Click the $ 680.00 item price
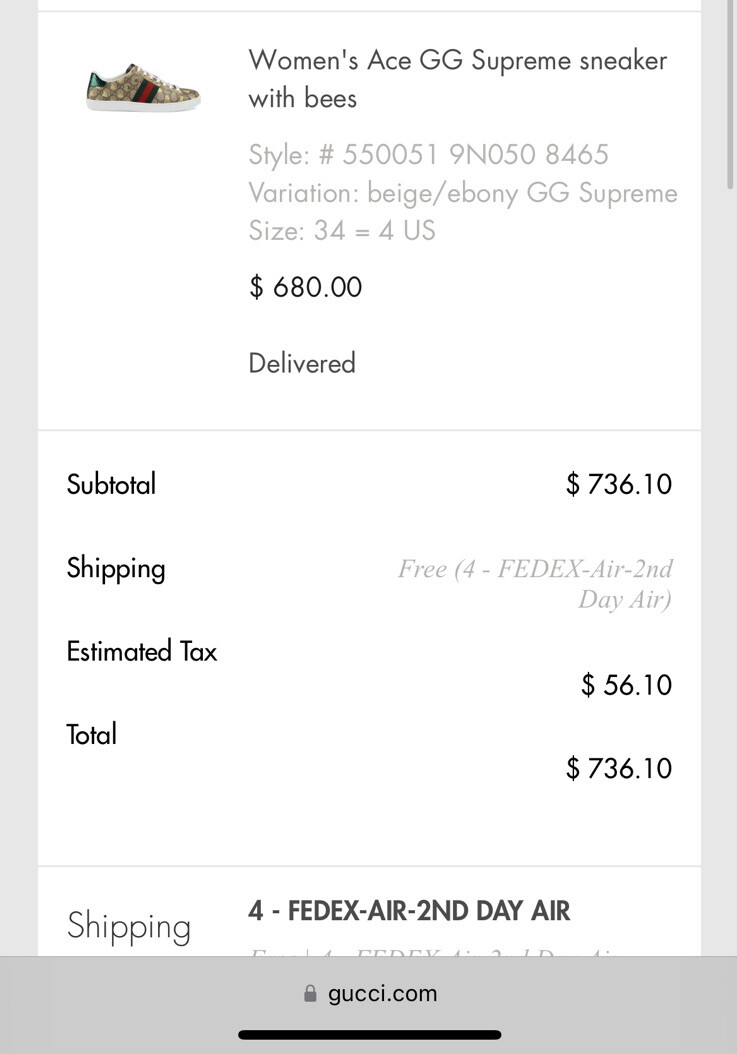The height and width of the screenshot is (1054, 737). pyautogui.click(x=305, y=288)
